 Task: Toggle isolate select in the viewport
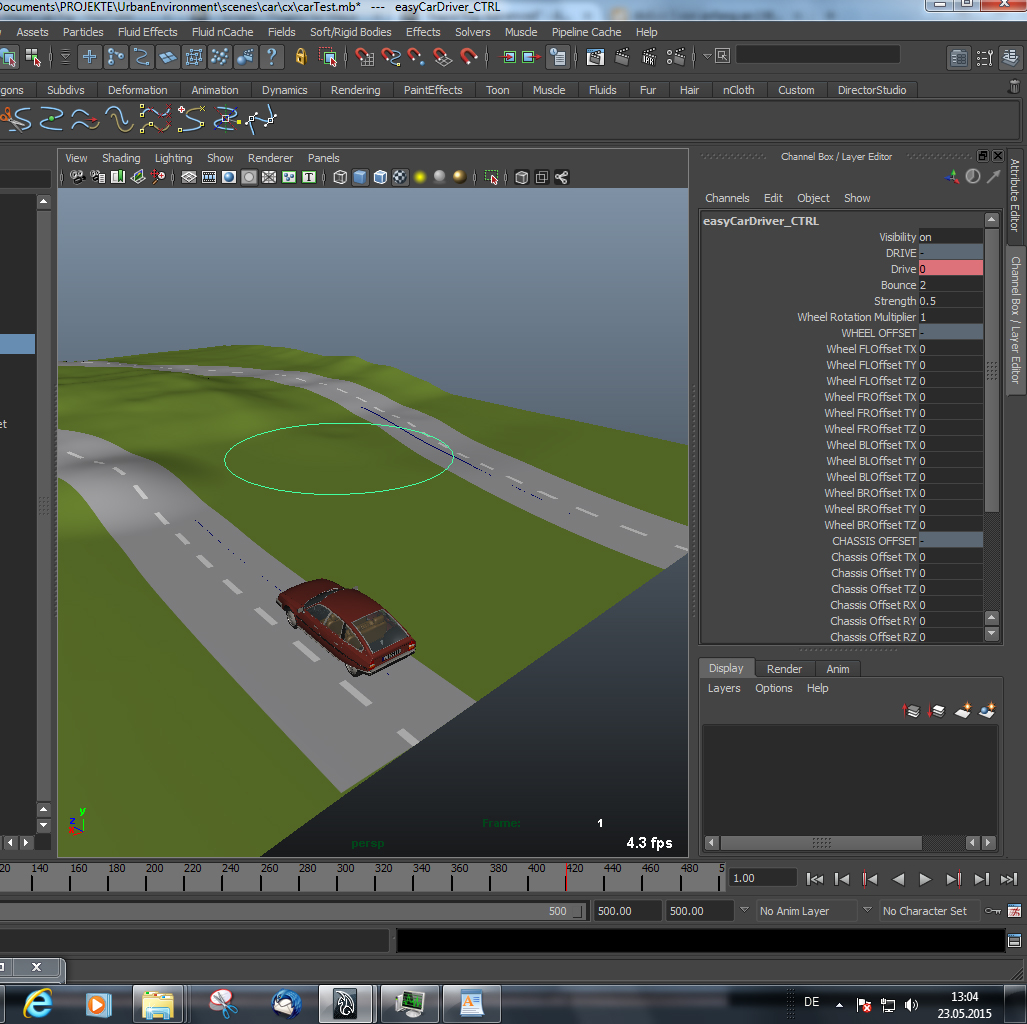[493, 177]
